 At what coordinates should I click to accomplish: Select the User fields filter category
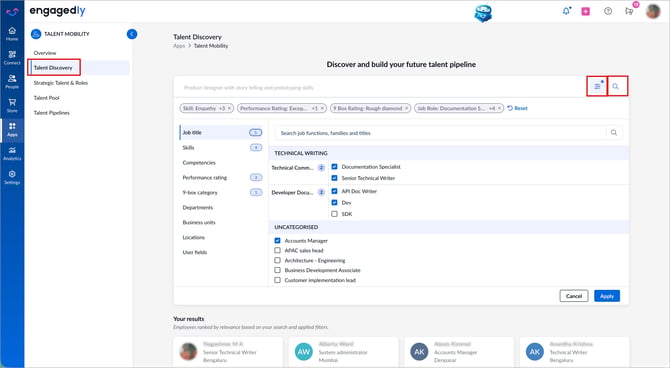pos(221,252)
